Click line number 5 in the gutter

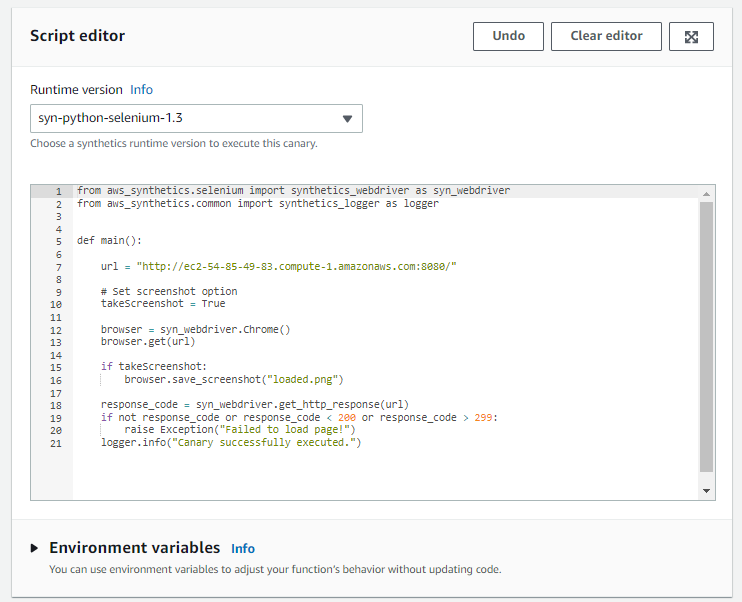[58, 241]
